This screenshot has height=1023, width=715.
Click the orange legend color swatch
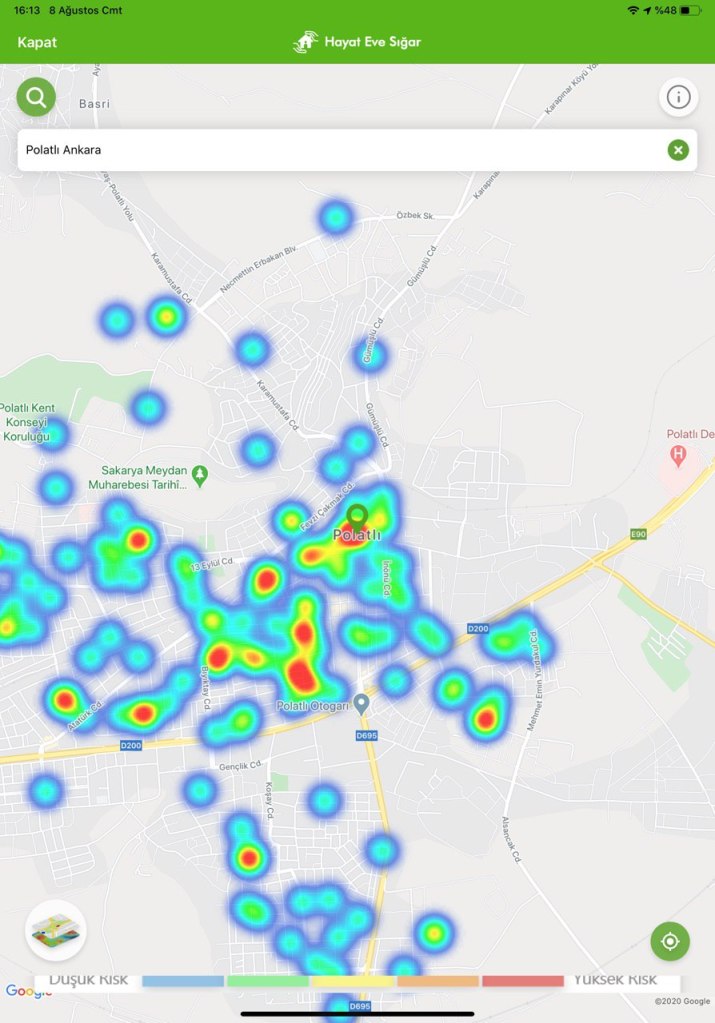click(438, 981)
